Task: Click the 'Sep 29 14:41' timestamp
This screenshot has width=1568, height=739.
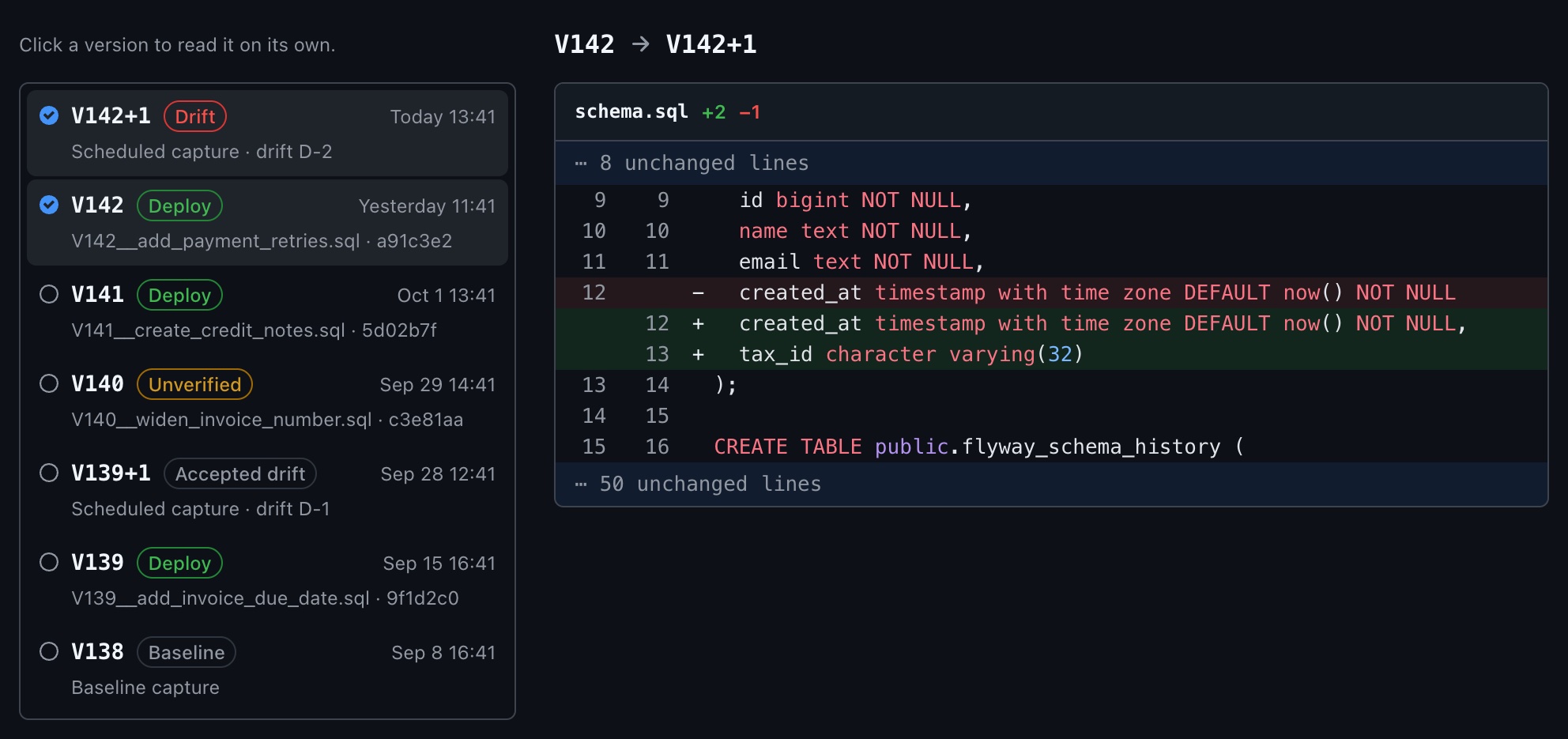Action: point(438,385)
